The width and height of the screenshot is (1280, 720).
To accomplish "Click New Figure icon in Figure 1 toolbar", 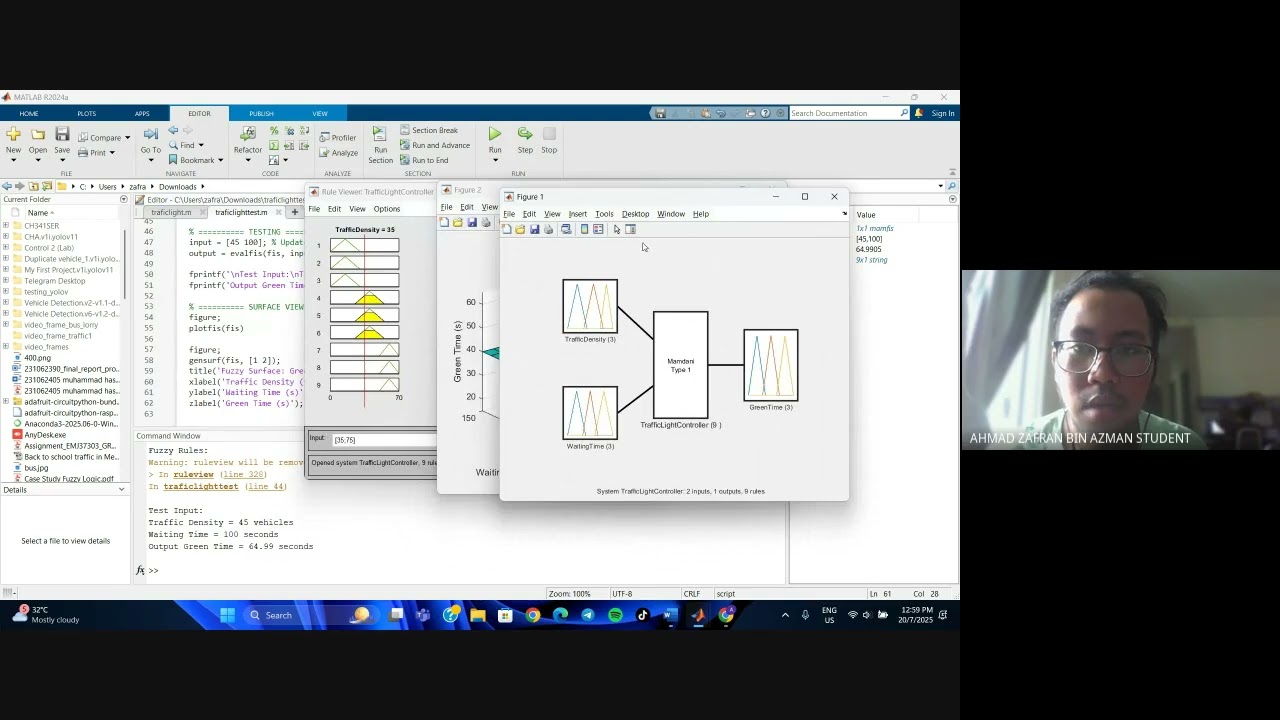I will 507,230.
